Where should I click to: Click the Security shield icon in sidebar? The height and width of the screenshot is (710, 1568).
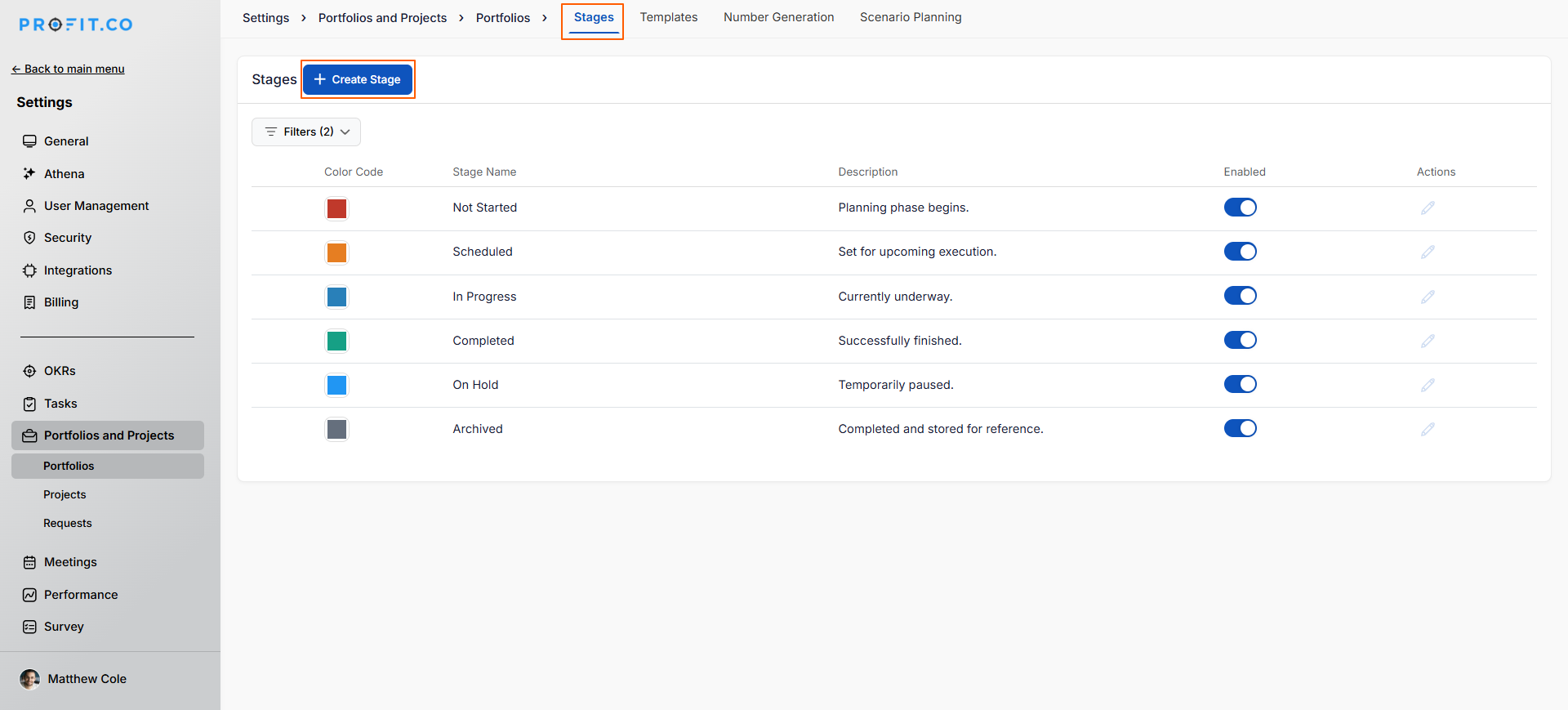coord(29,238)
